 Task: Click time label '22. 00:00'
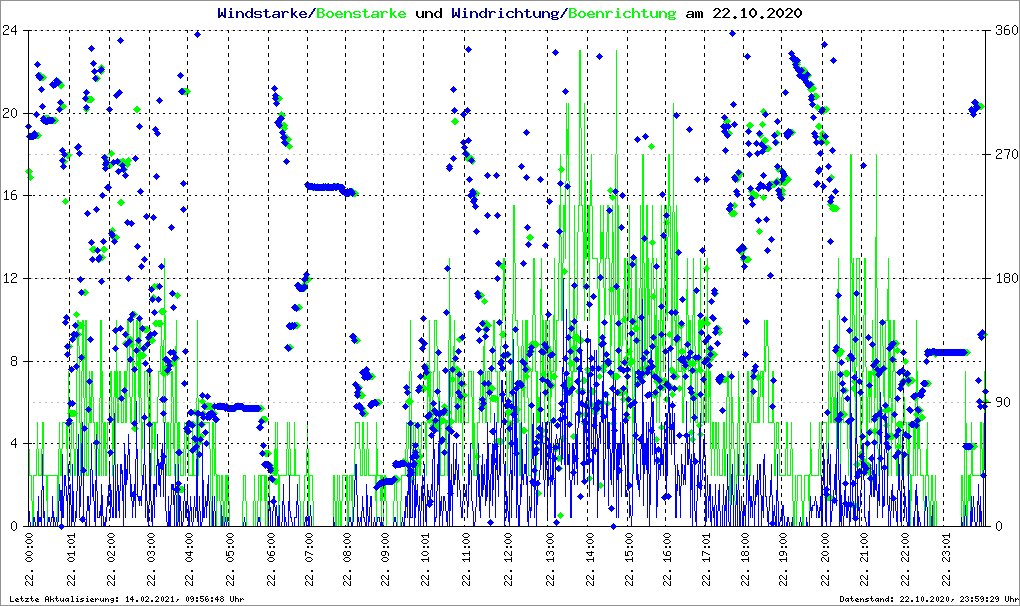coord(30,559)
